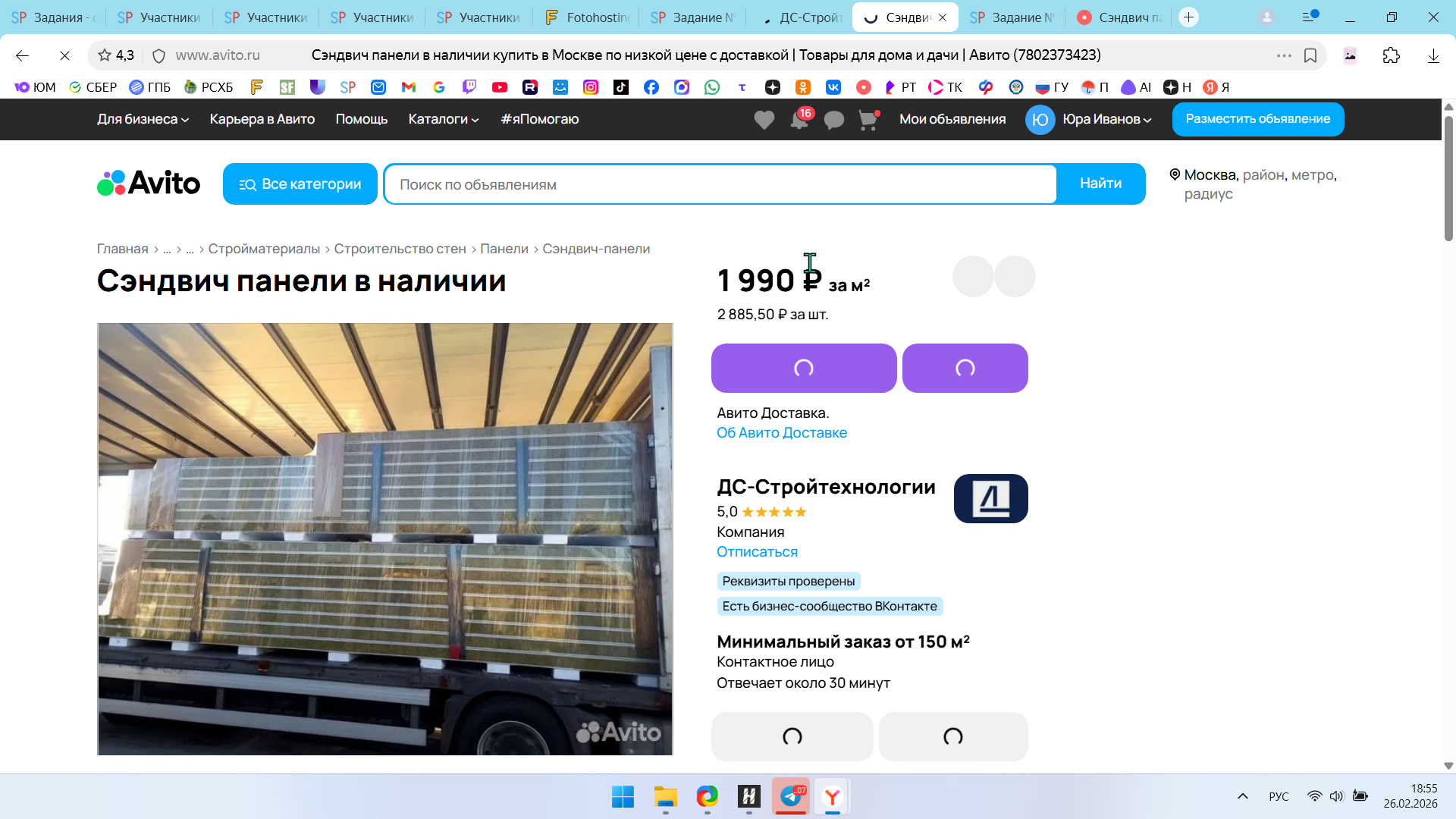
Task: Open Помощь menu item
Action: (x=362, y=119)
